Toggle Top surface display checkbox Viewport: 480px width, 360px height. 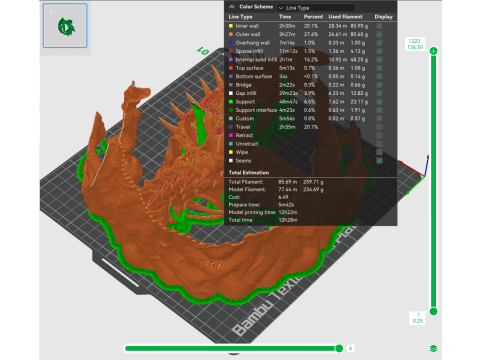pyautogui.click(x=379, y=68)
